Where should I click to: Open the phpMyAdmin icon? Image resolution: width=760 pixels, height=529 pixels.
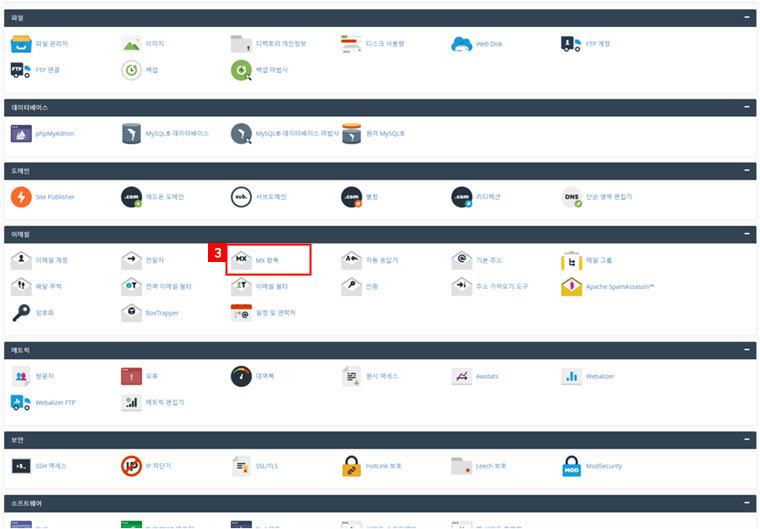coord(22,133)
